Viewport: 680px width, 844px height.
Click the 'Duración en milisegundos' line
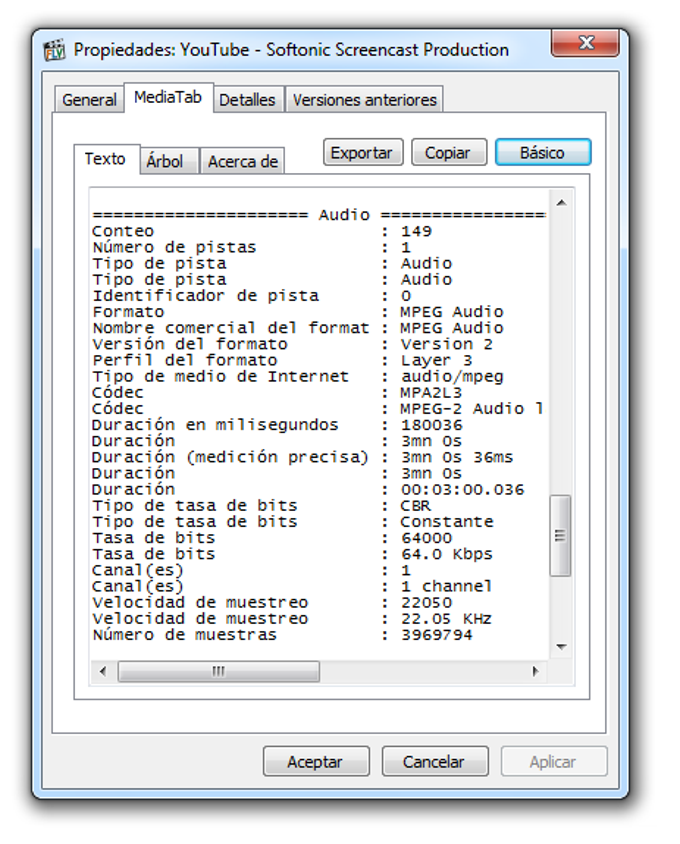(x=277, y=425)
